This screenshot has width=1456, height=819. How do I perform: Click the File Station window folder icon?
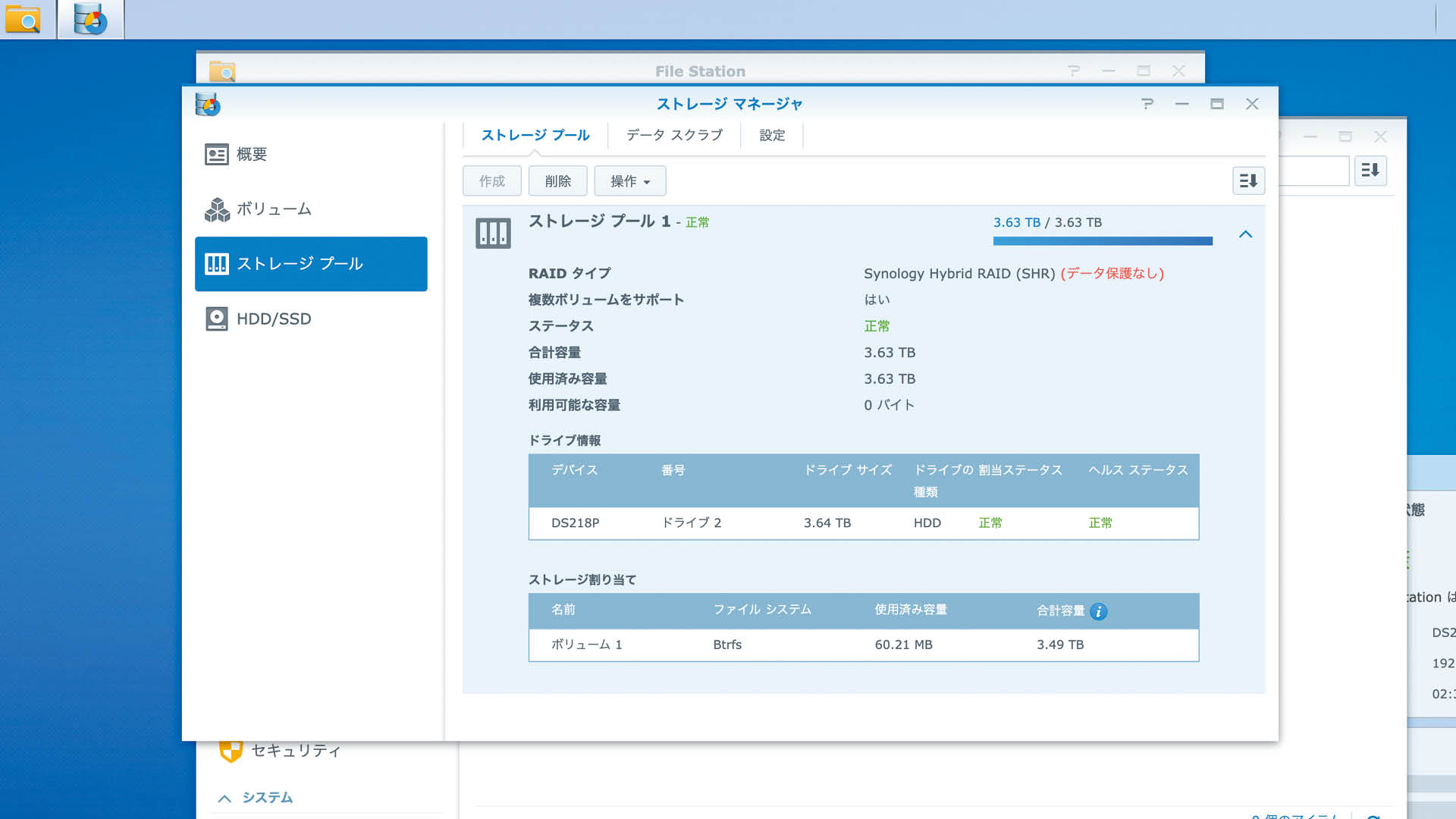[222, 71]
